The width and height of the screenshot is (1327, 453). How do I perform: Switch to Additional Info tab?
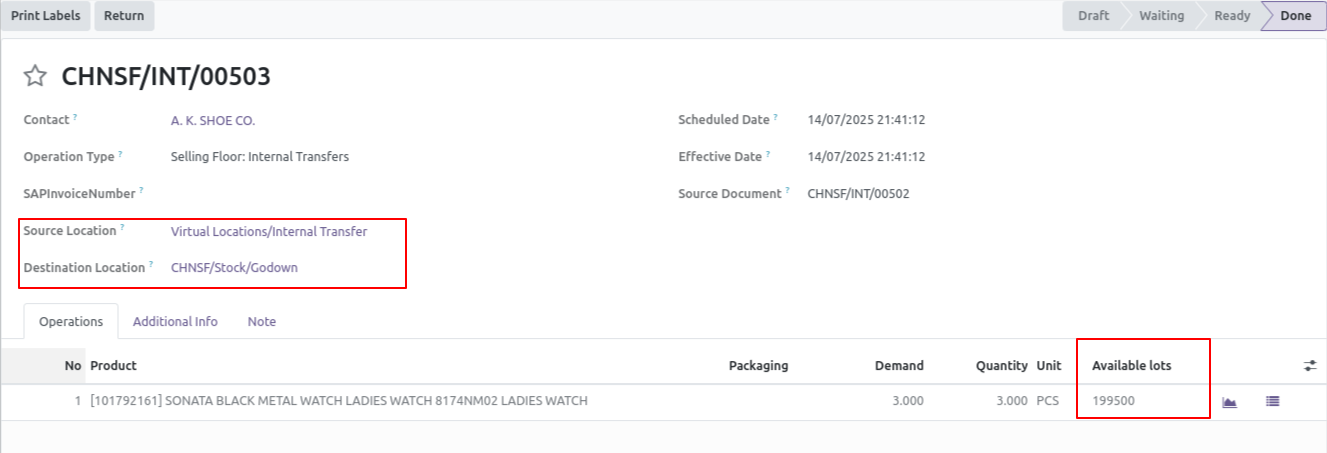coord(175,322)
